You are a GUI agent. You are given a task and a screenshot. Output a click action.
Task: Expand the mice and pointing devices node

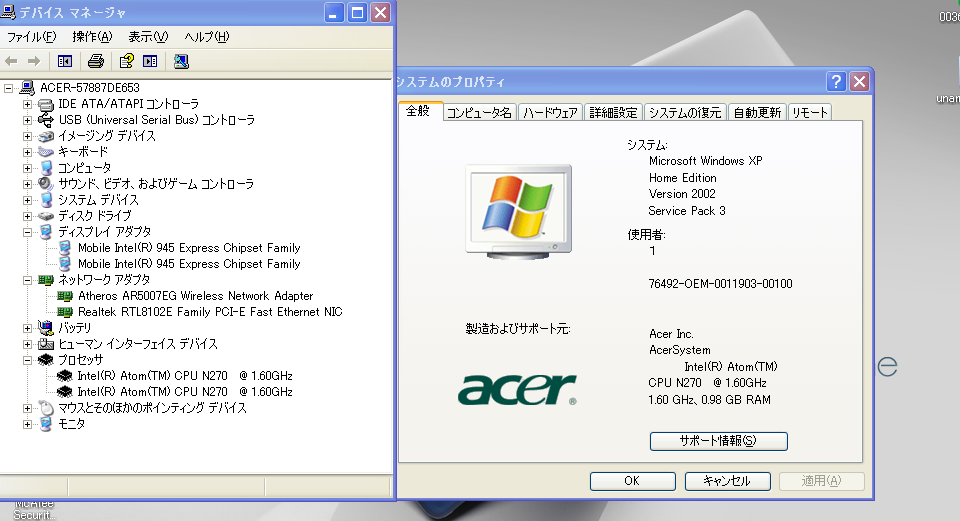[27, 408]
